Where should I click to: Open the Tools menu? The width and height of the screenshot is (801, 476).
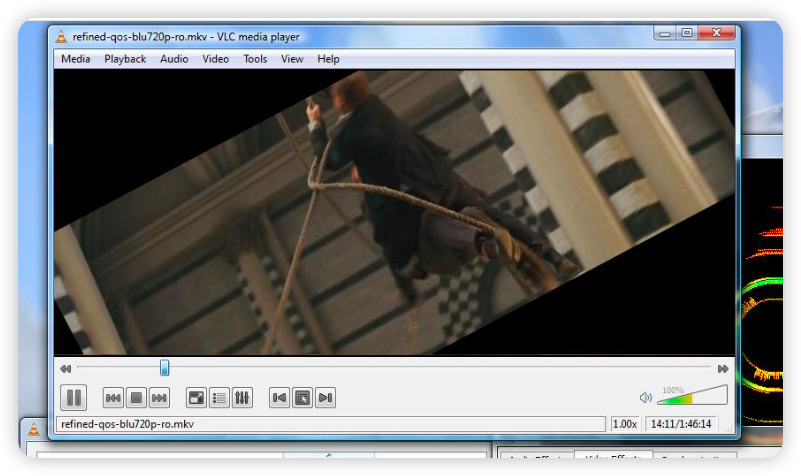255,59
